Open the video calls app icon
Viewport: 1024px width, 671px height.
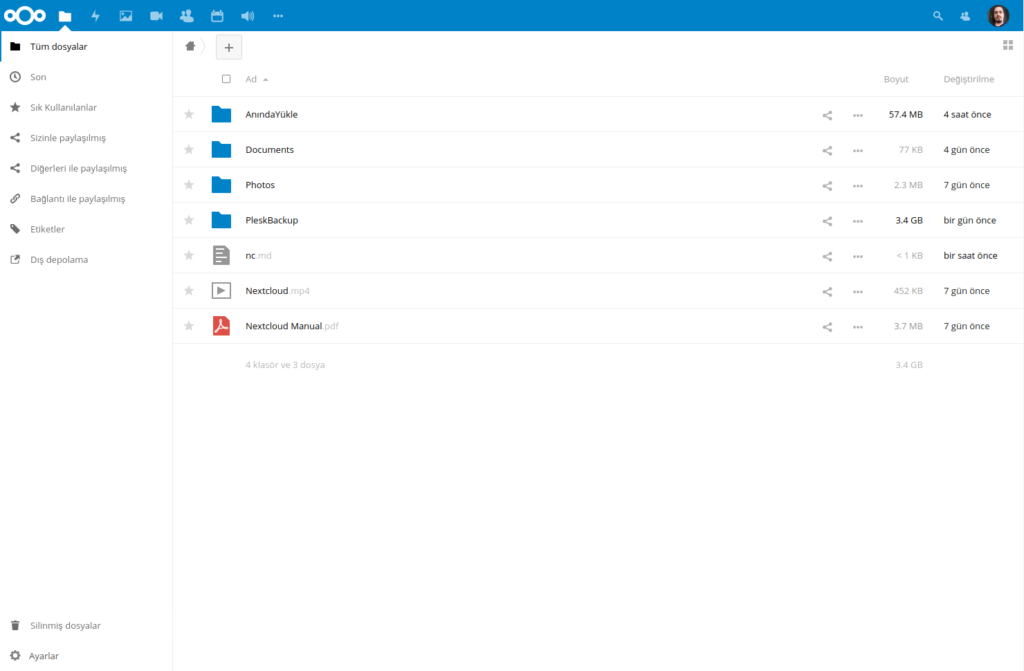[156, 16]
